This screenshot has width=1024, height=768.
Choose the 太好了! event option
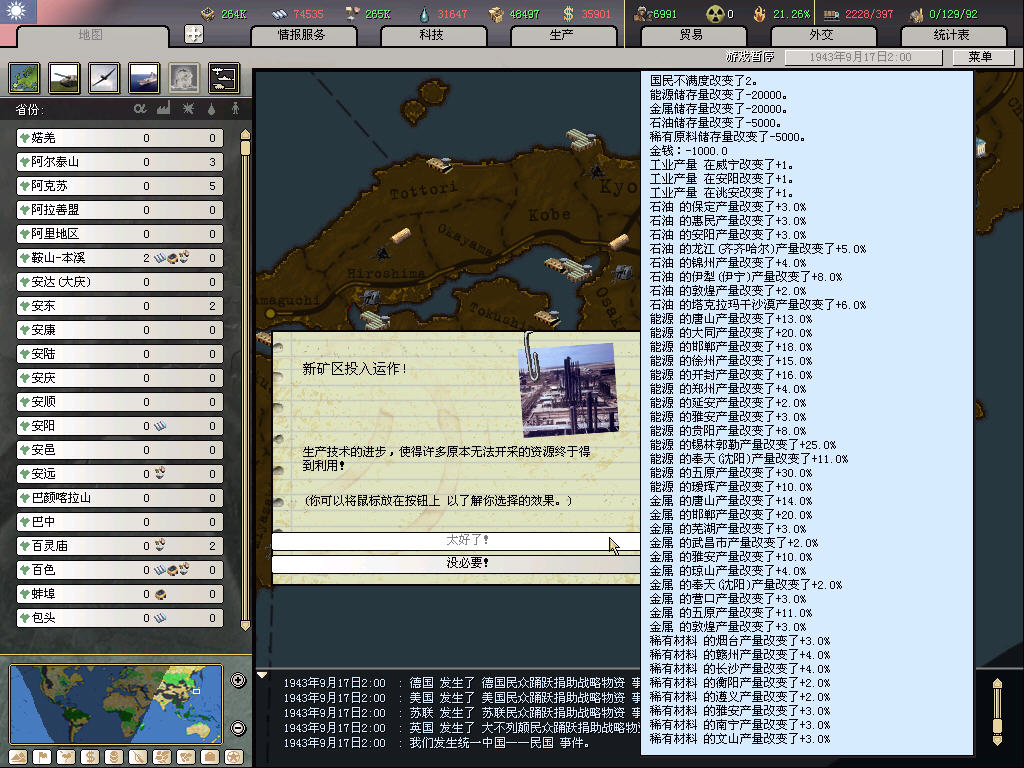click(x=456, y=541)
